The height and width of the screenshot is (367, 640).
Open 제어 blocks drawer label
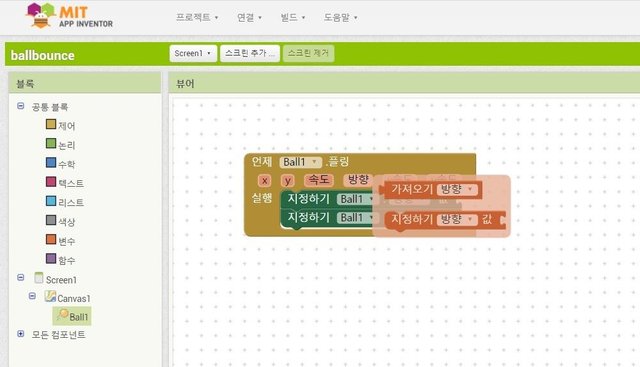pyautogui.click(x=67, y=126)
